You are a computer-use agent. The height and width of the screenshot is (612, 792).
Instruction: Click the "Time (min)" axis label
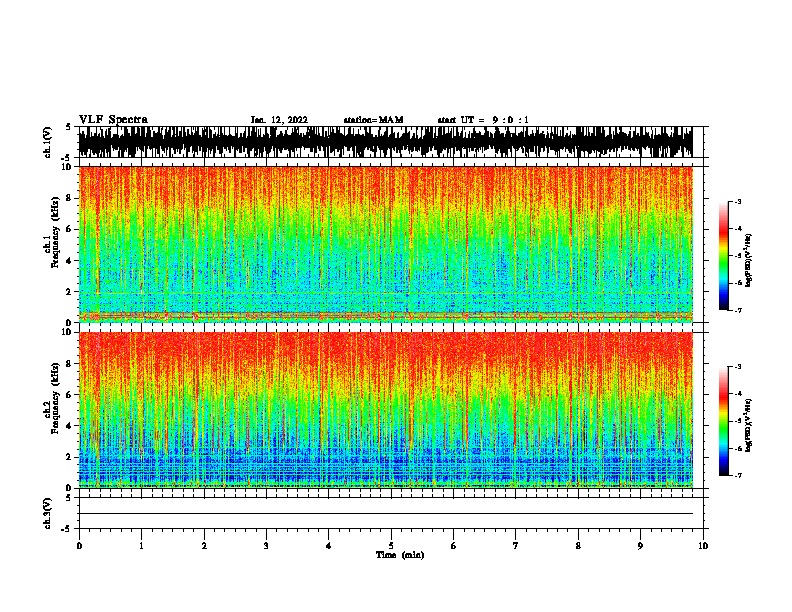point(400,555)
